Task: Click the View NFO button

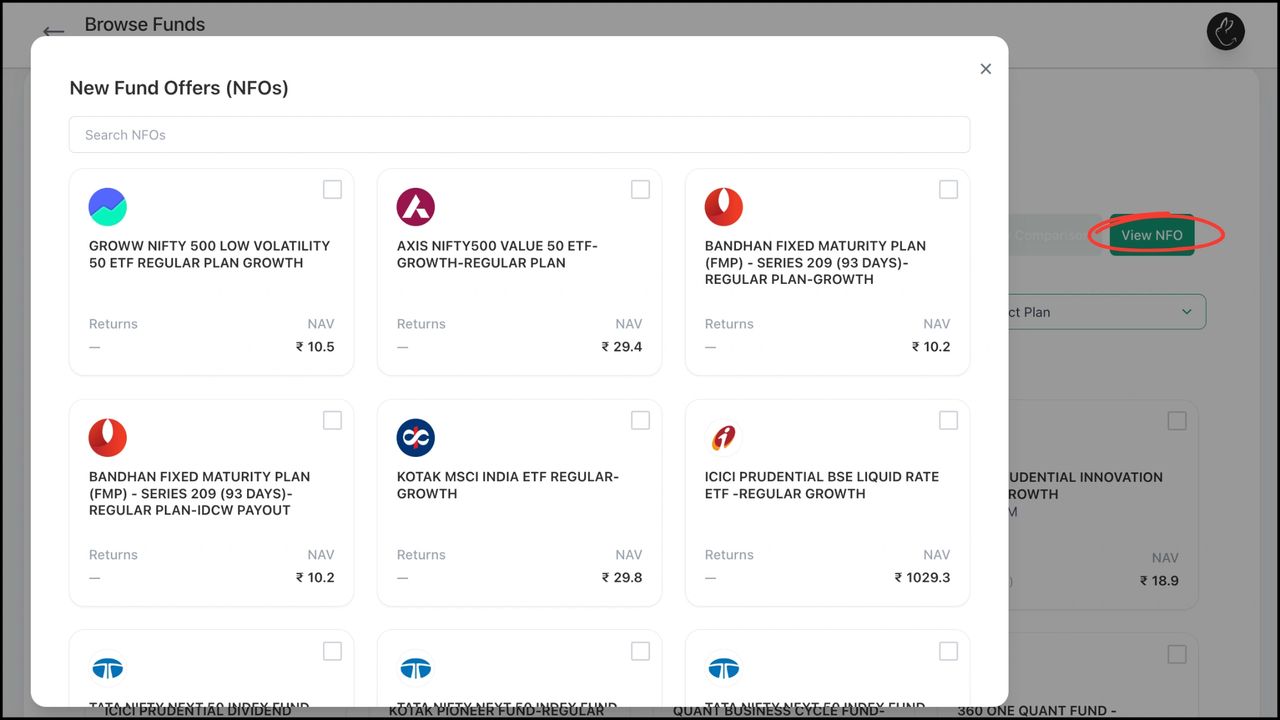Action: tap(1152, 235)
